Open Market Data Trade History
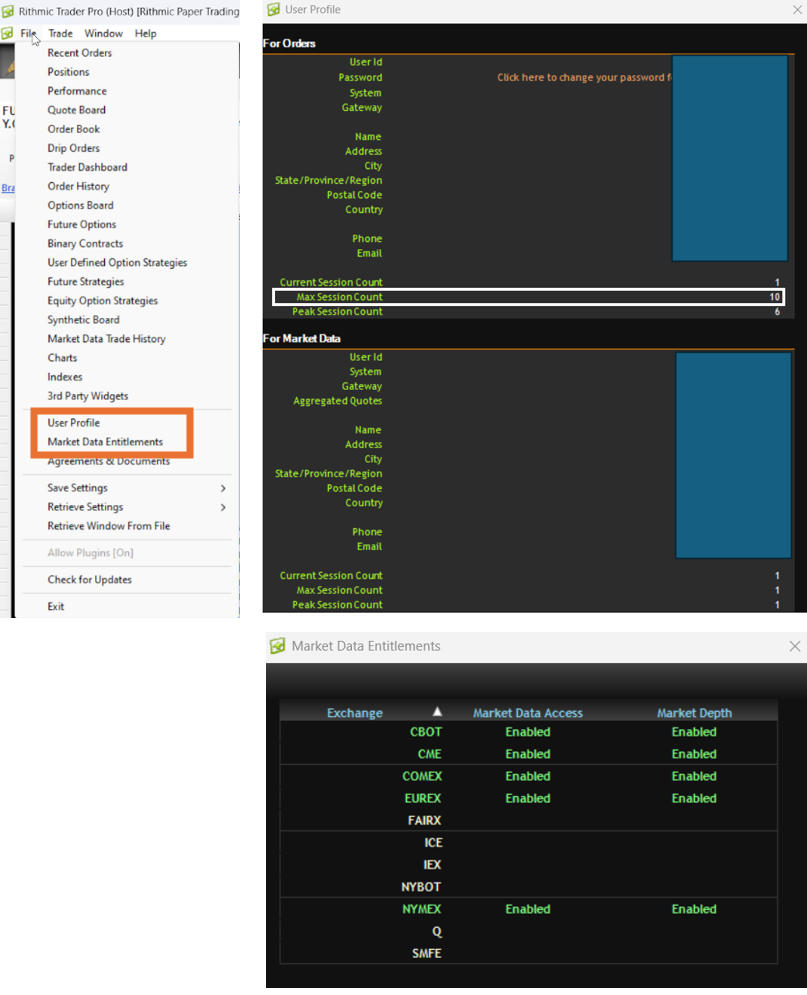Image resolution: width=807 pixels, height=995 pixels. click(x=107, y=338)
